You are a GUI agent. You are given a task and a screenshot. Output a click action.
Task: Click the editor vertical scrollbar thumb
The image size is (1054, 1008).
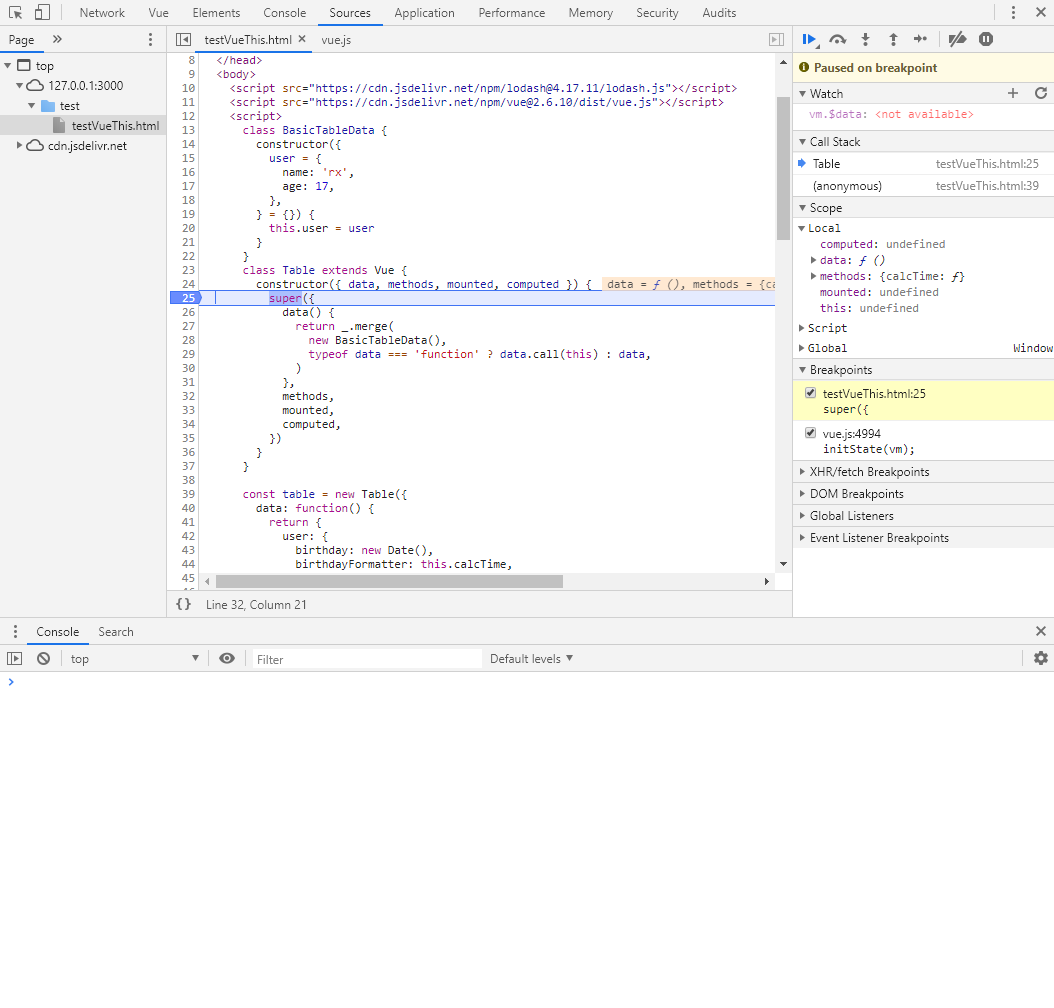783,169
